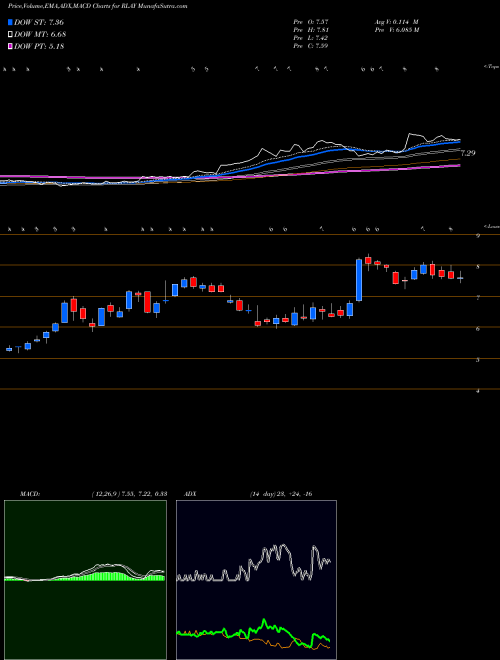Click the price axis label 4
The height and width of the screenshot is (660, 500).
[478, 391]
